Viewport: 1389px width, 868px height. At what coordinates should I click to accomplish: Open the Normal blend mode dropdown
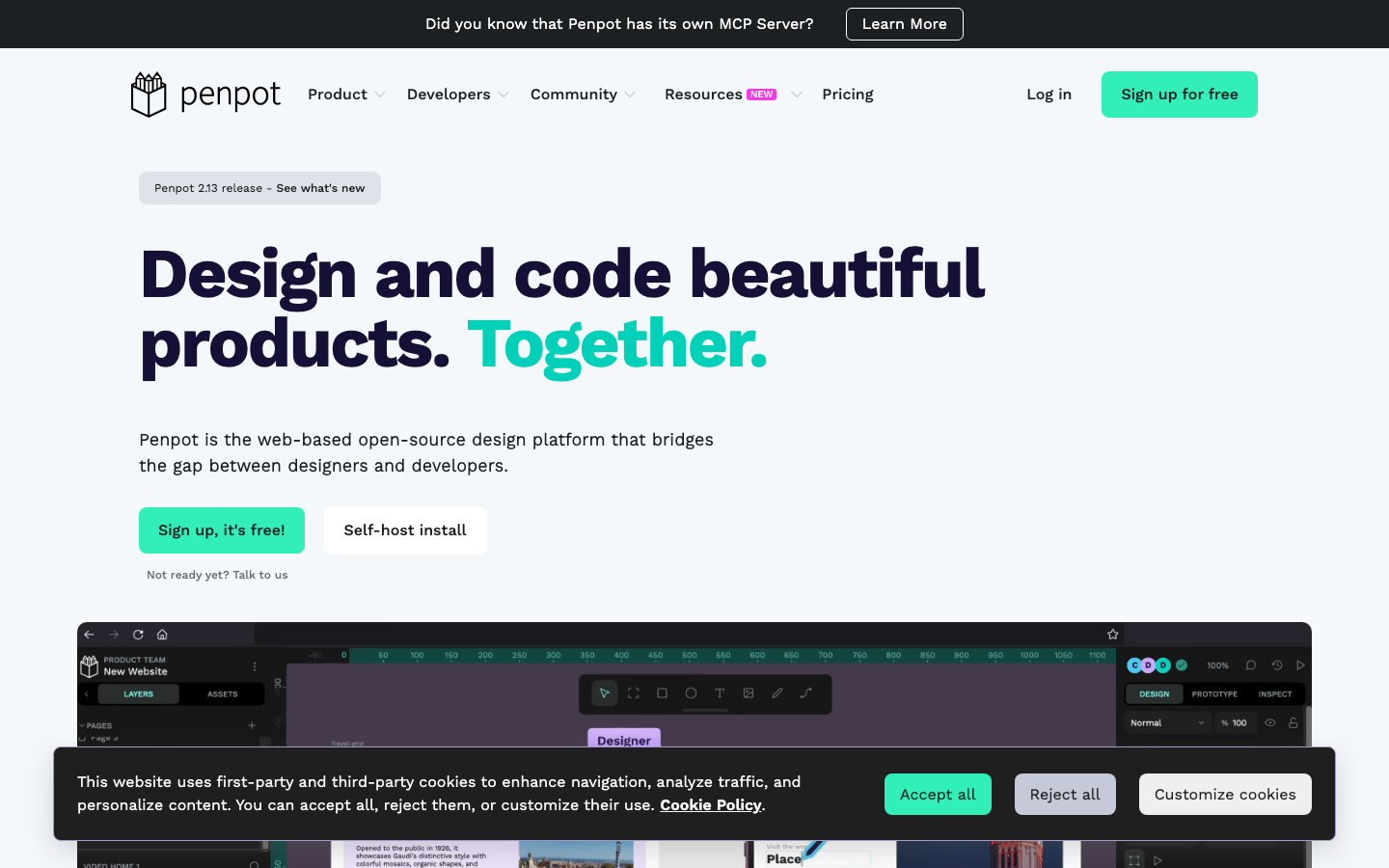1167,722
